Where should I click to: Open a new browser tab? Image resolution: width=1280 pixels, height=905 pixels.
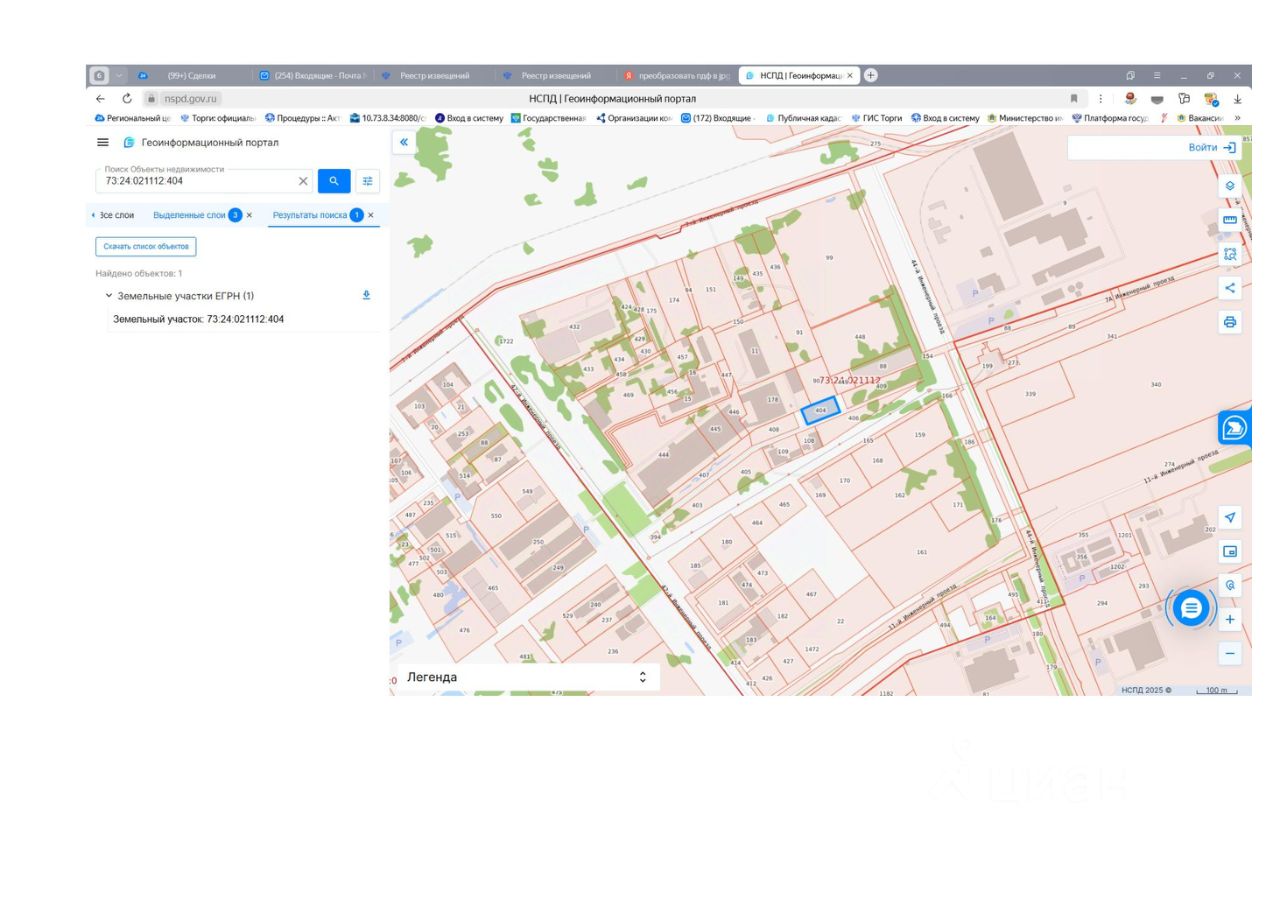(x=871, y=75)
